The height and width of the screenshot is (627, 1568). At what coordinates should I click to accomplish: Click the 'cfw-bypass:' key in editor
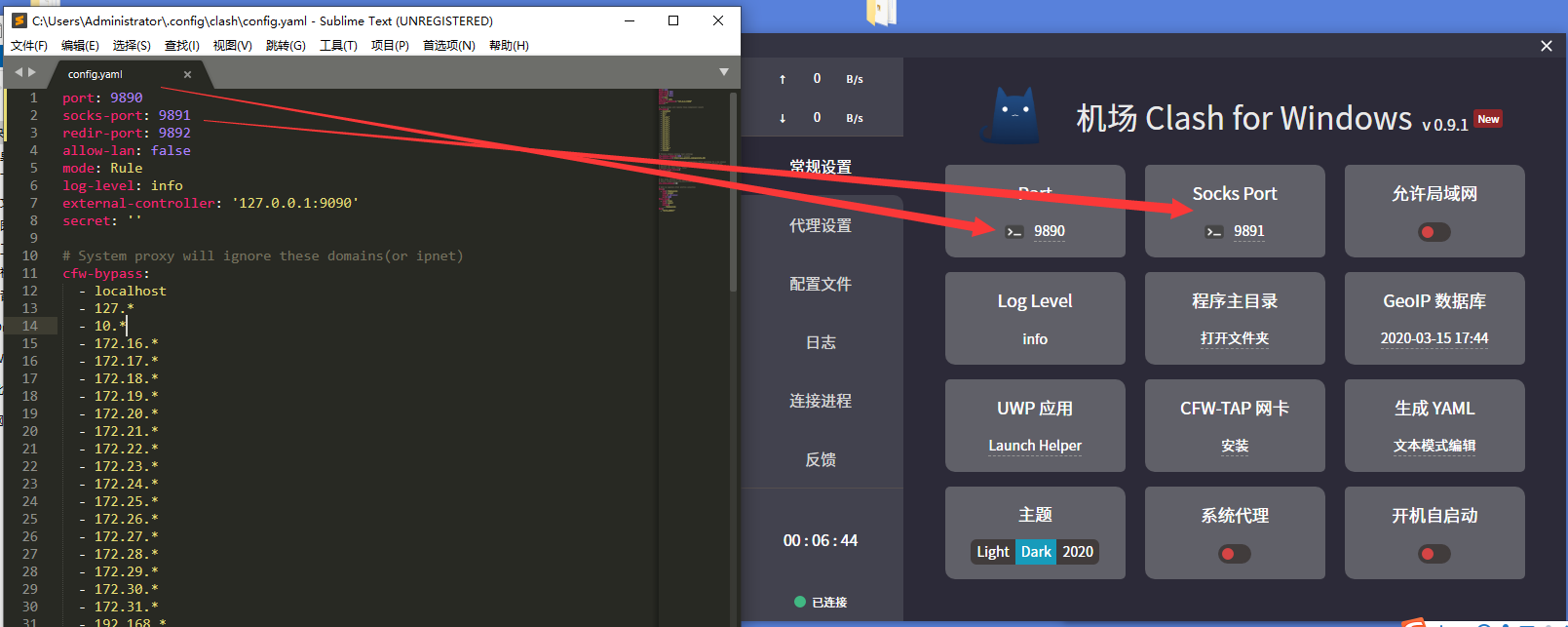(x=106, y=273)
